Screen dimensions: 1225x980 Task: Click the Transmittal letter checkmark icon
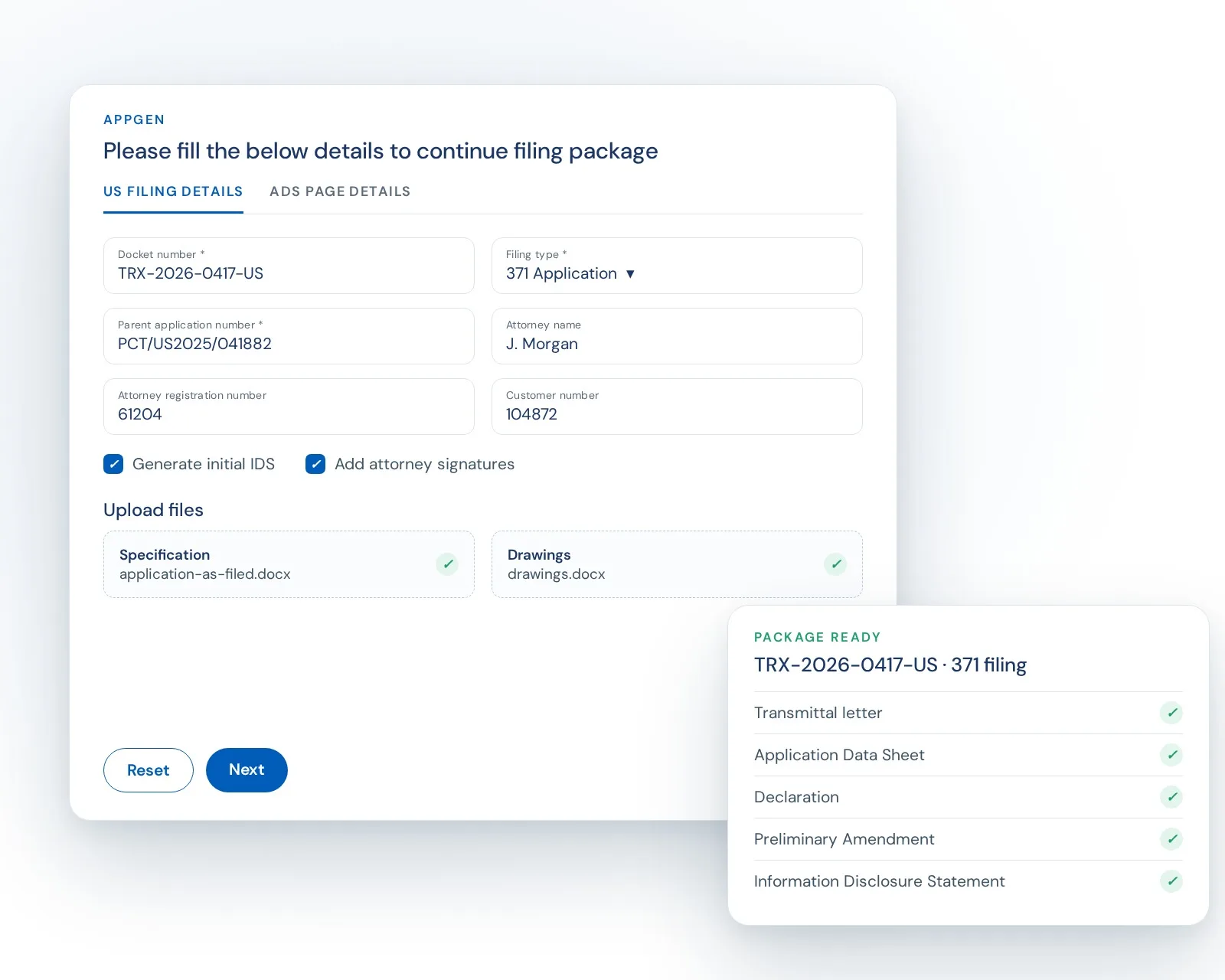[1171, 713]
